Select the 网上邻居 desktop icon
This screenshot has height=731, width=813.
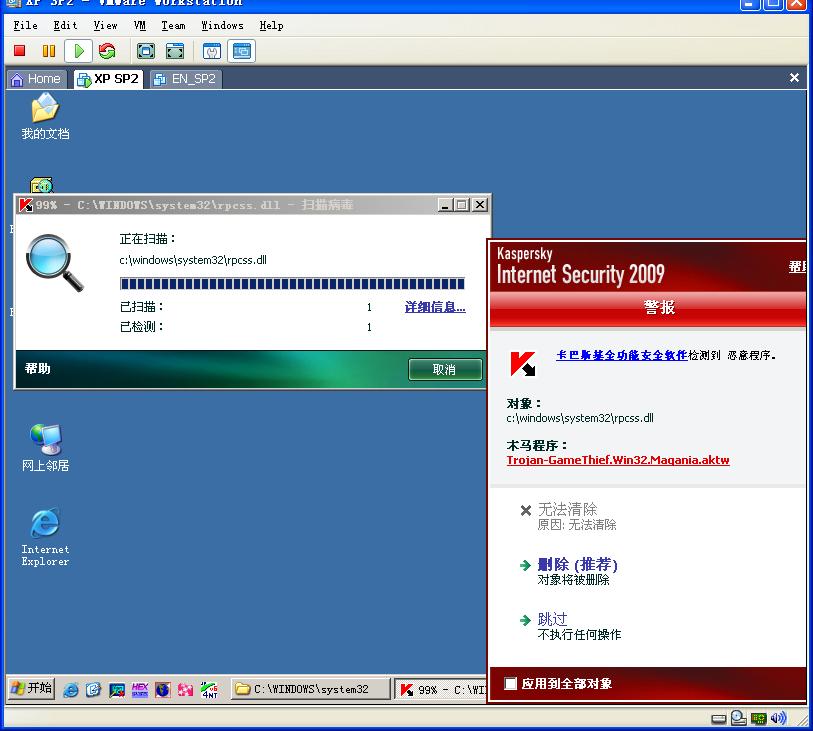pyautogui.click(x=45, y=448)
